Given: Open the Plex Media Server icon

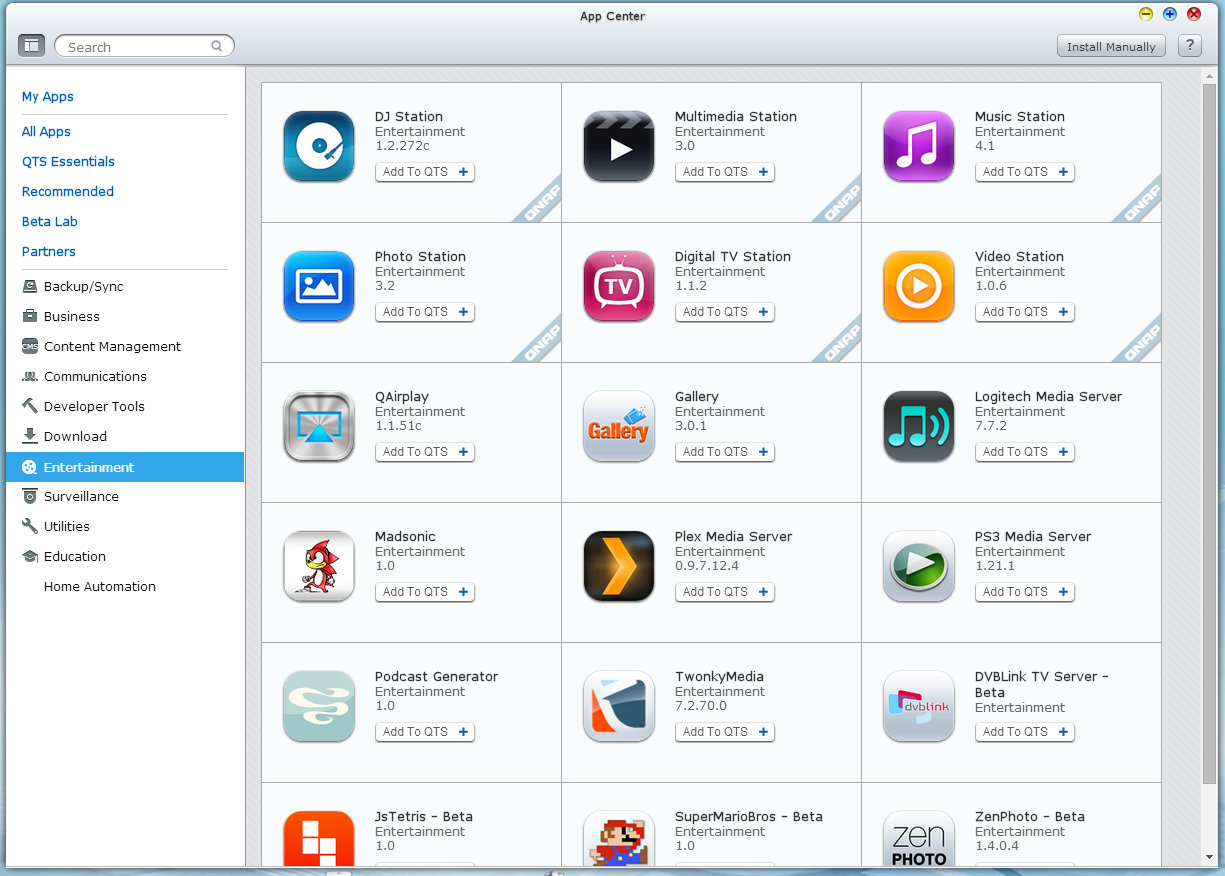Looking at the screenshot, I should point(619,566).
